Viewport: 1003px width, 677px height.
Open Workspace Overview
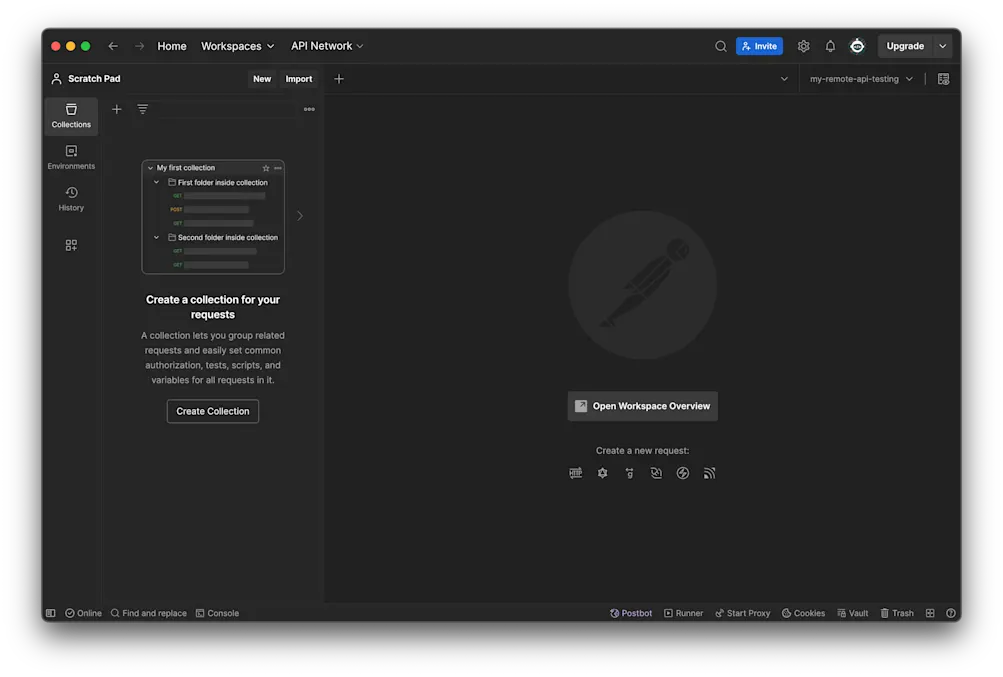(x=642, y=406)
